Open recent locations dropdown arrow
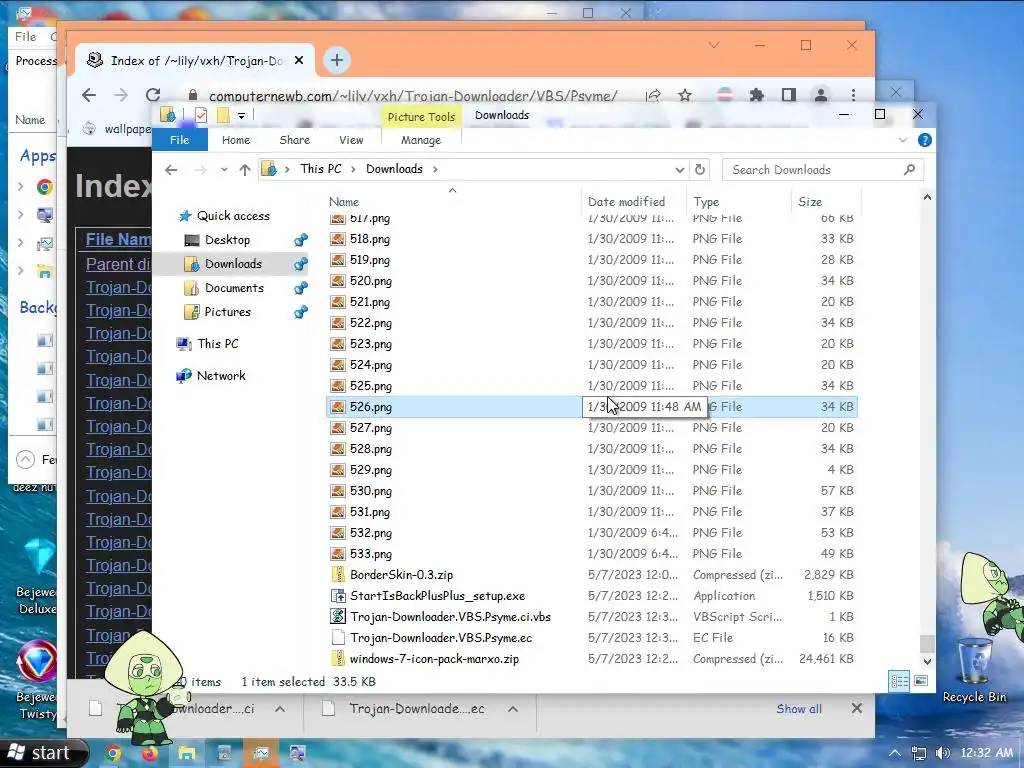 (x=224, y=170)
